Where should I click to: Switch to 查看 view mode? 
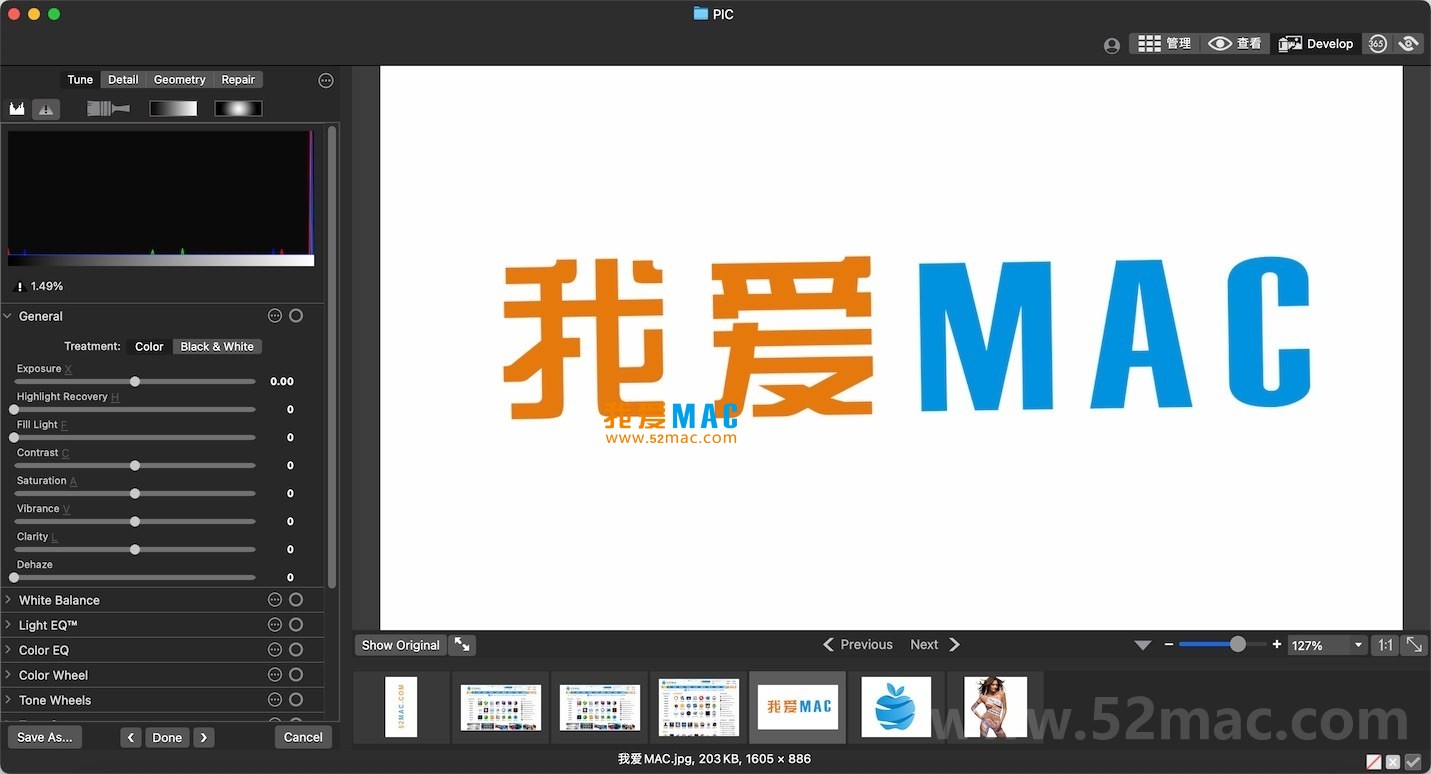point(1234,43)
